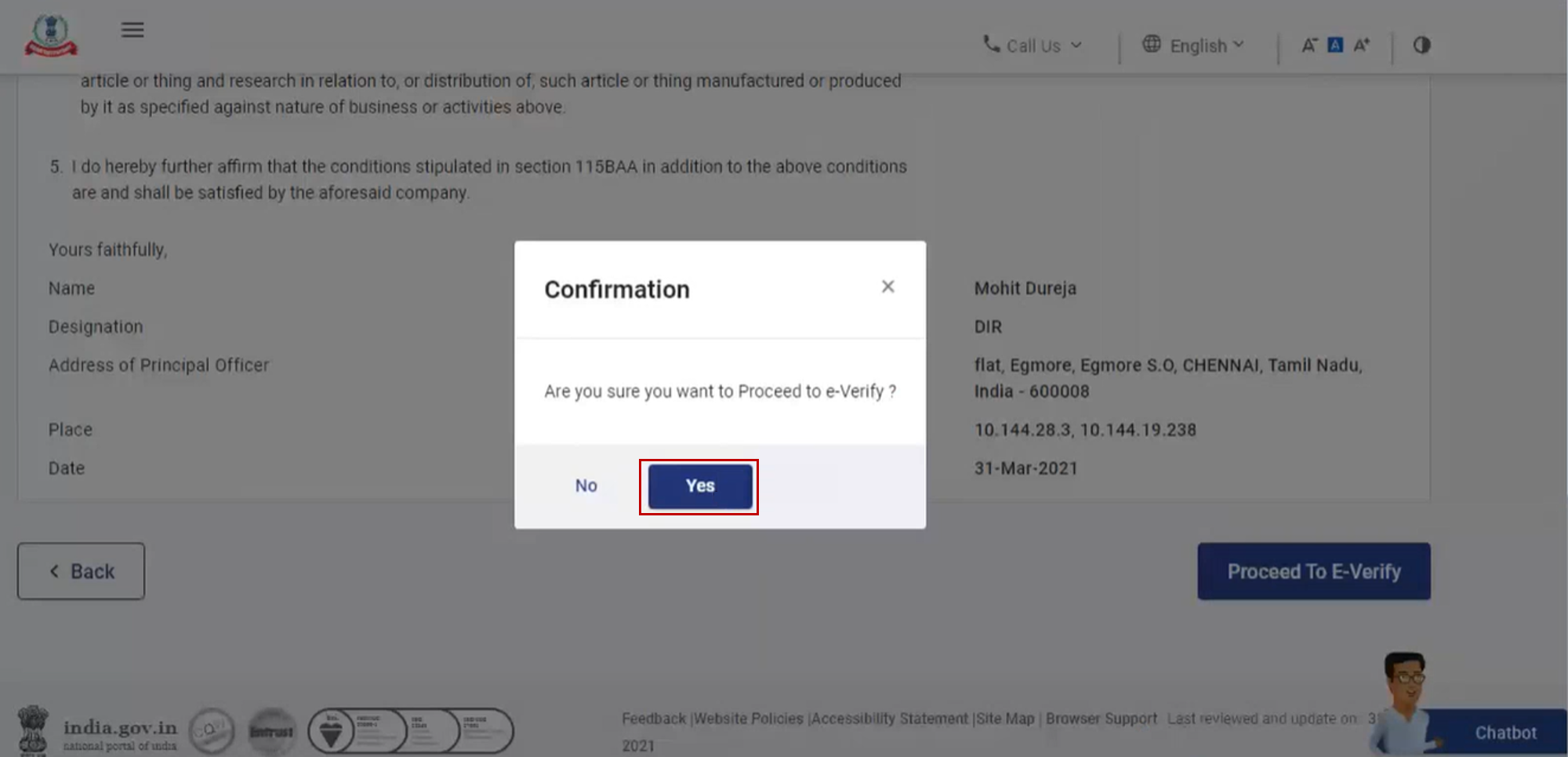Image resolution: width=1568 pixels, height=757 pixels.
Task: Toggle high contrast mode
Action: coord(1421,45)
